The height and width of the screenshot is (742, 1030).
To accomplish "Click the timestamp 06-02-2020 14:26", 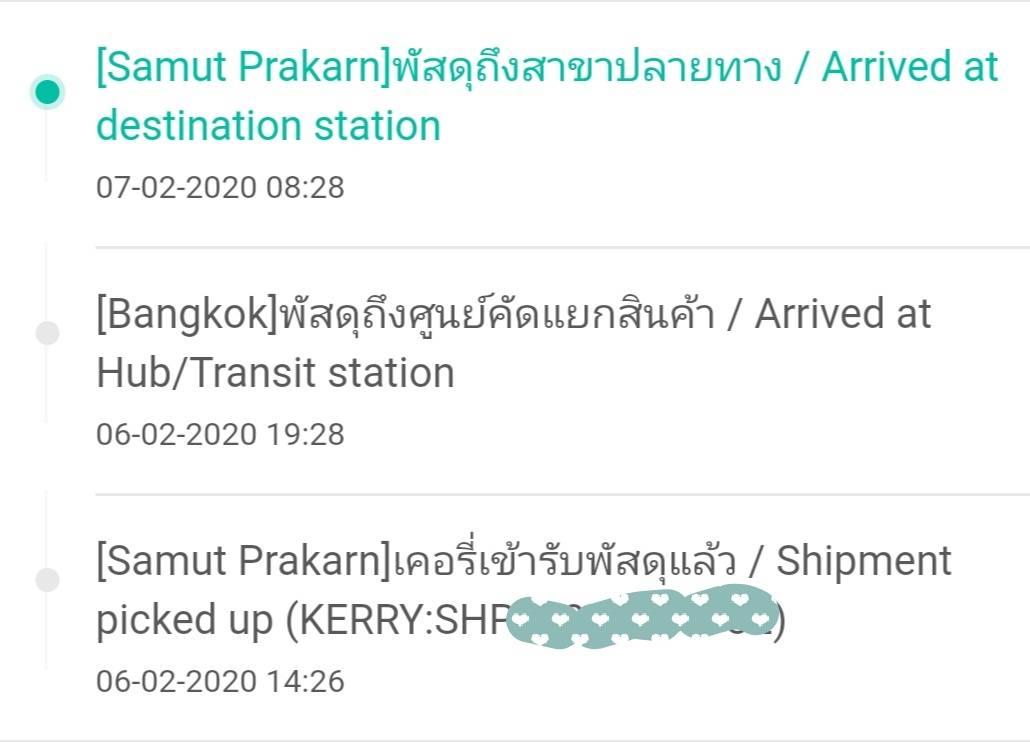I will tap(220, 681).
